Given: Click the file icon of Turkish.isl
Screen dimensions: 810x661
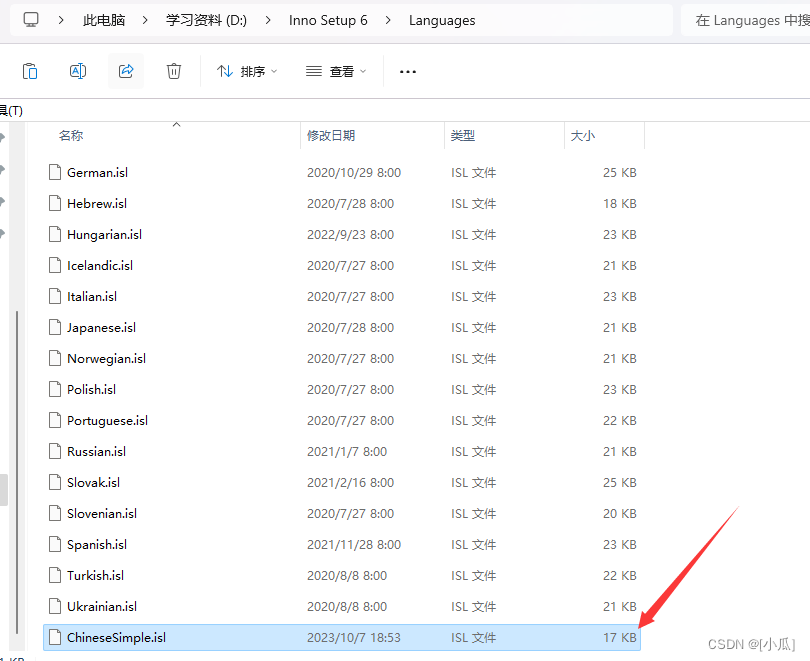Looking at the screenshot, I should tap(55, 575).
